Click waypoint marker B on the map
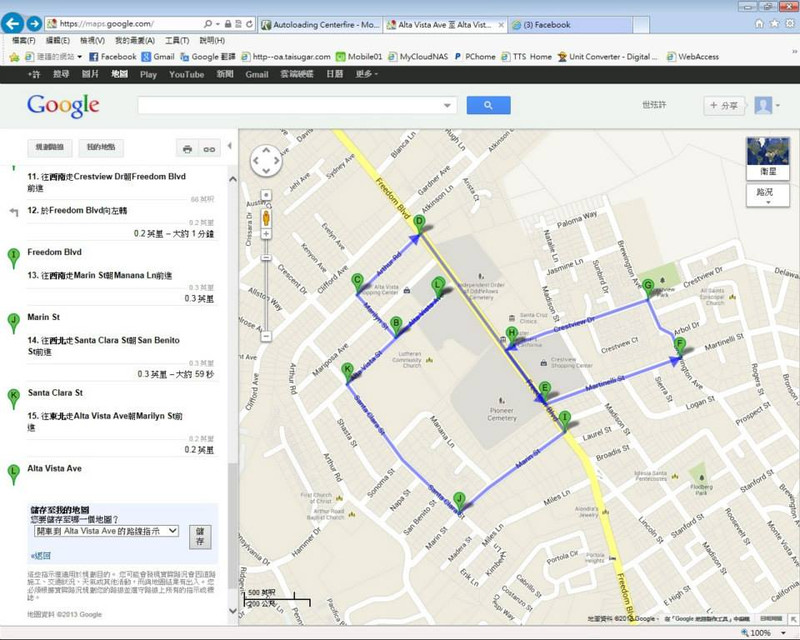Image resolution: width=800 pixels, height=640 pixels. [x=395, y=327]
